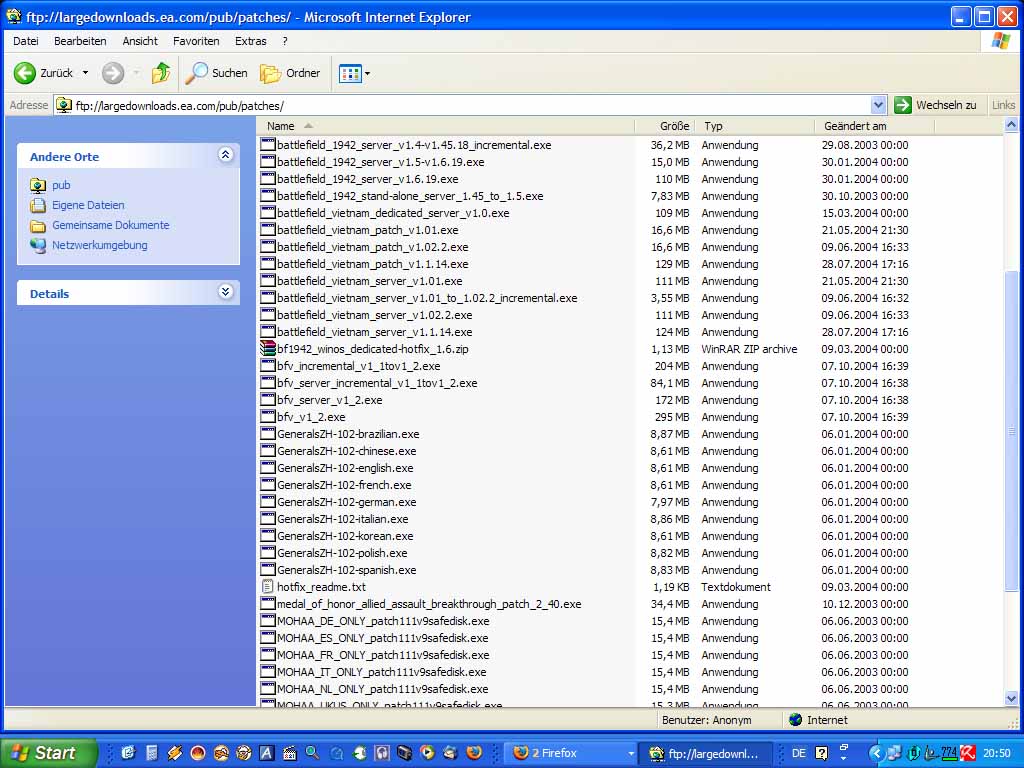Image resolution: width=1024 pixels, height=768 pixels.
Task: Open the Datei menu
Action: pyautogui.click(x=25, y=41)
